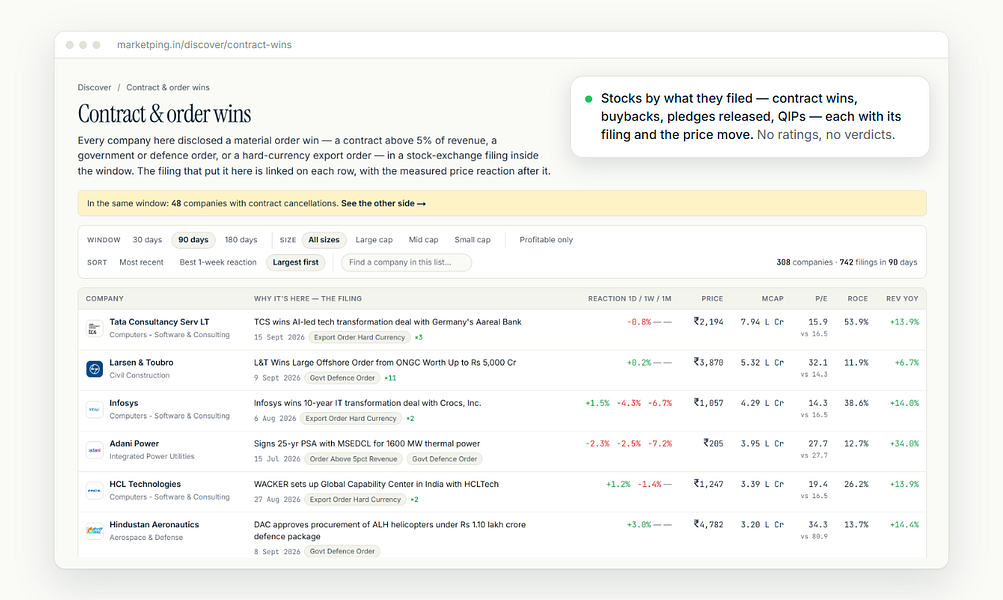Click the REV YOY column header

pos(902,299)
